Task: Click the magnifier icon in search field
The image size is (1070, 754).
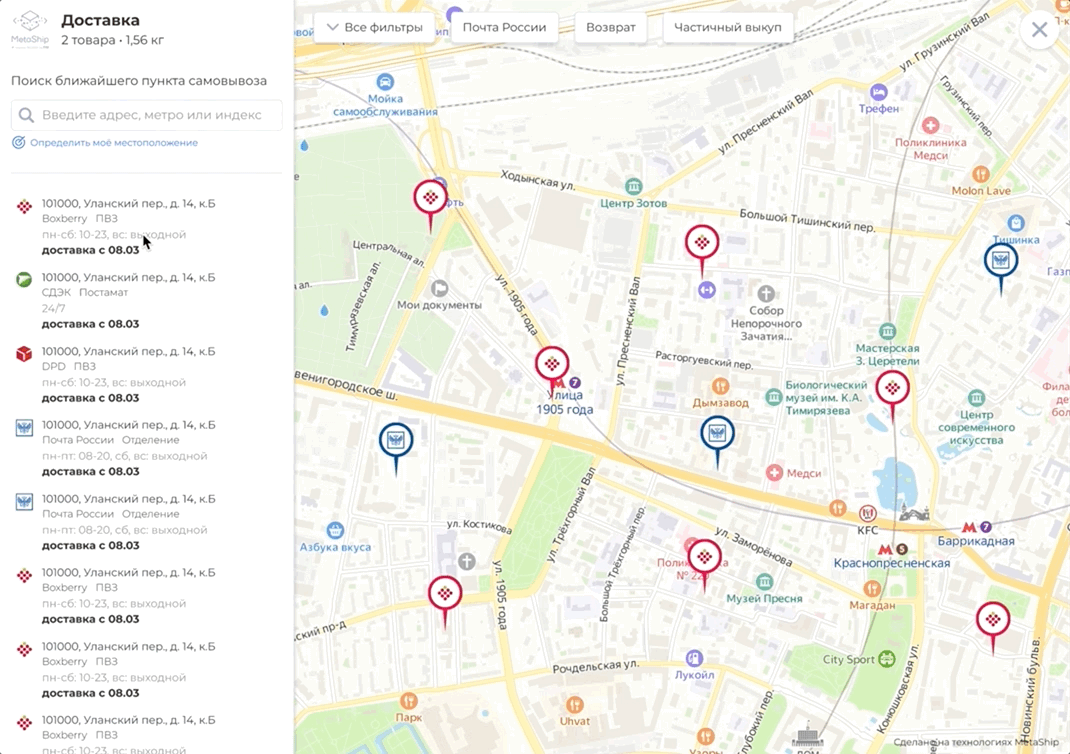Action: pos(27,115)
